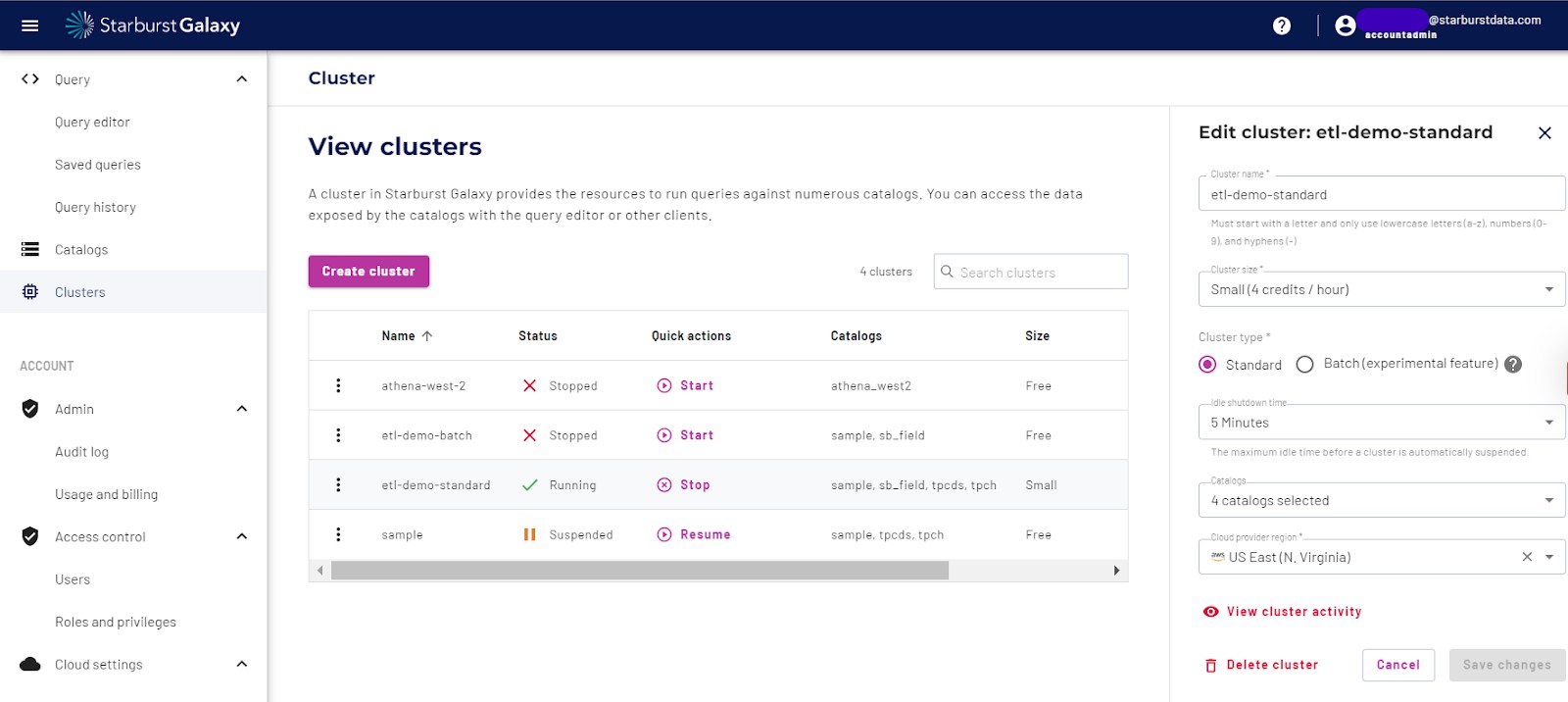Click the scrollbar right arrow
1568x702 pixels.
(1116, 571)
